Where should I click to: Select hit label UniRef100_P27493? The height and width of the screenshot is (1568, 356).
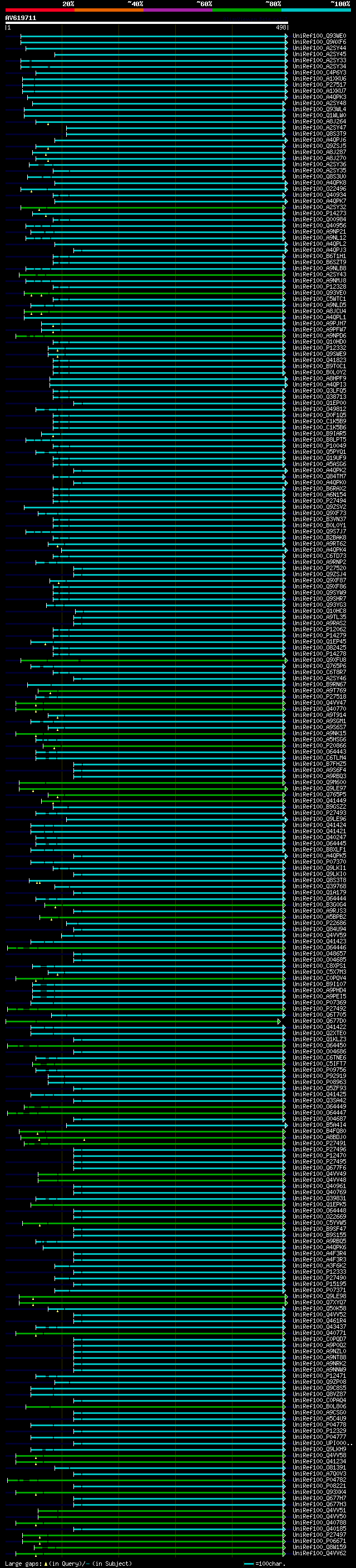point(319,813)
